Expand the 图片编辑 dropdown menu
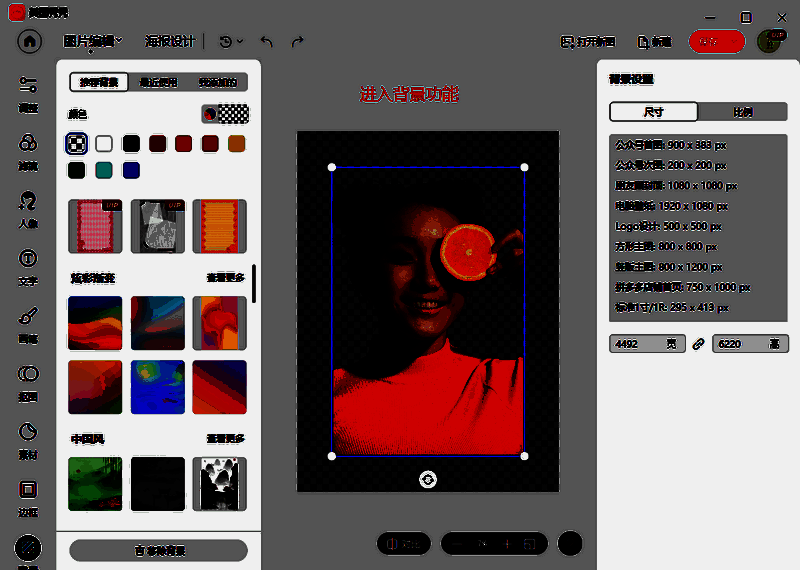The height and width of the screenshot is (570, 800). pos(93,41)
